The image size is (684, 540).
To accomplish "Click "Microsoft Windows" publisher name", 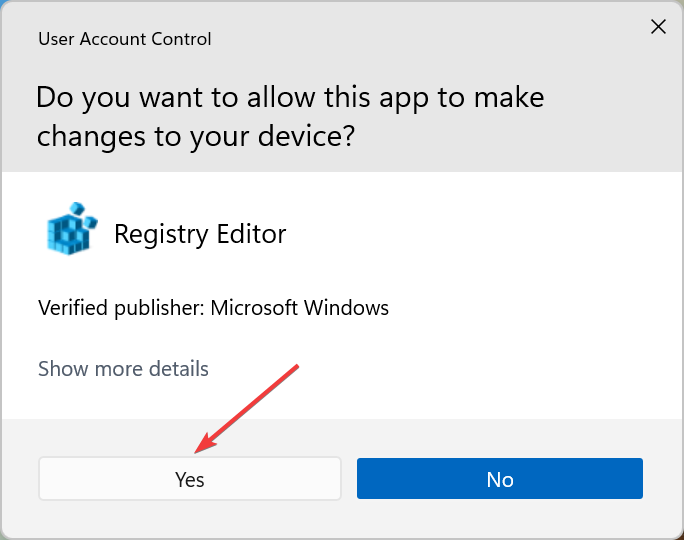I will (299, 308).
